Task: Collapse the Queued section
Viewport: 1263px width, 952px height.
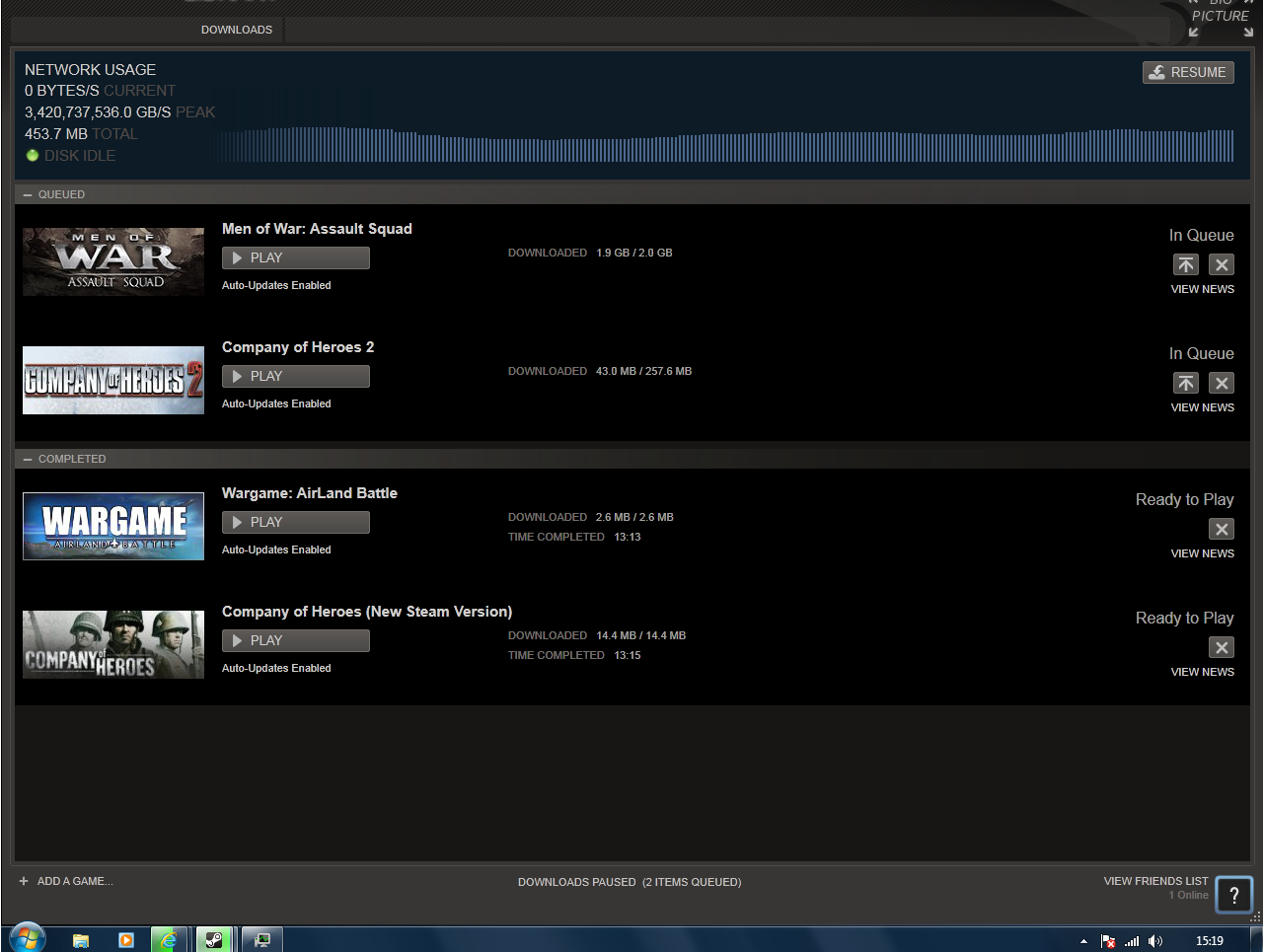Action: [29, 194]
